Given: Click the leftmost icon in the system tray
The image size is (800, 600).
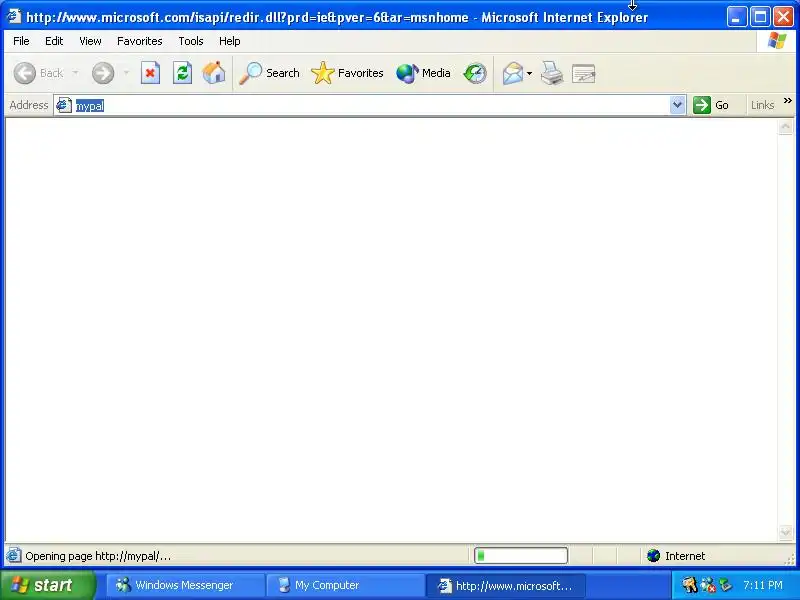Looking at the screenshot, I should [690, 585].
